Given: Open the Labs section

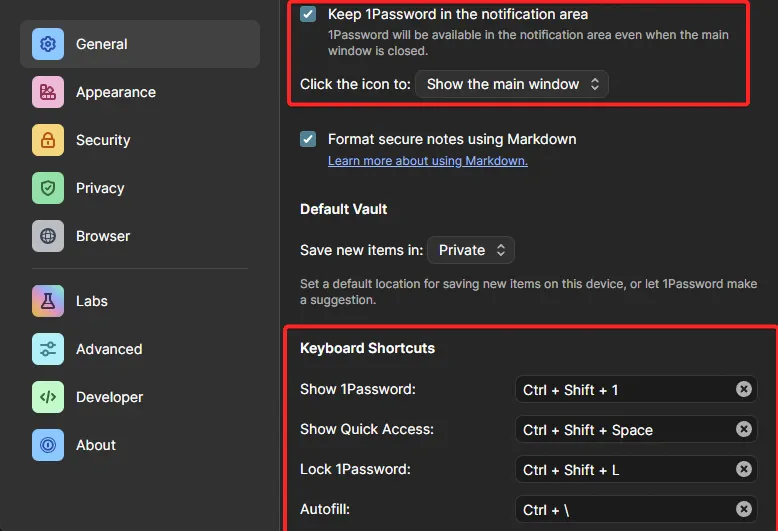Looking at the screenshot, I should pos(140,301).
